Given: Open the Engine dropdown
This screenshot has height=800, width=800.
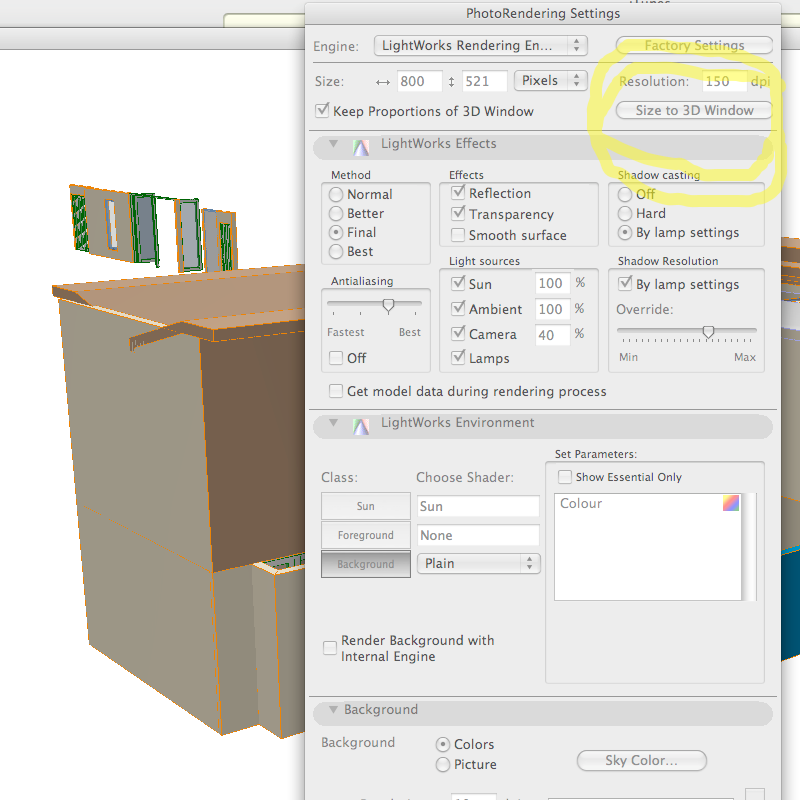Looking at the screenshot, I should [x=481, y=45].
